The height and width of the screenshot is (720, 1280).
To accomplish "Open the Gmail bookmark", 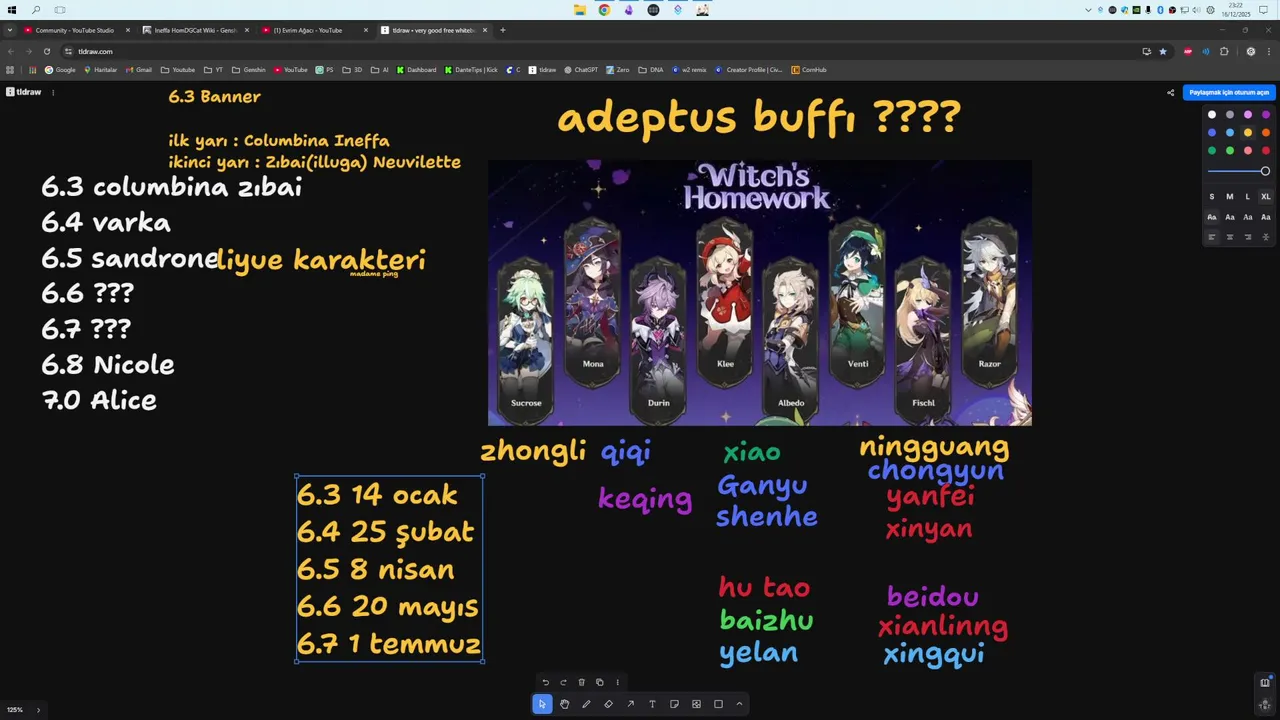I will 139,70.
